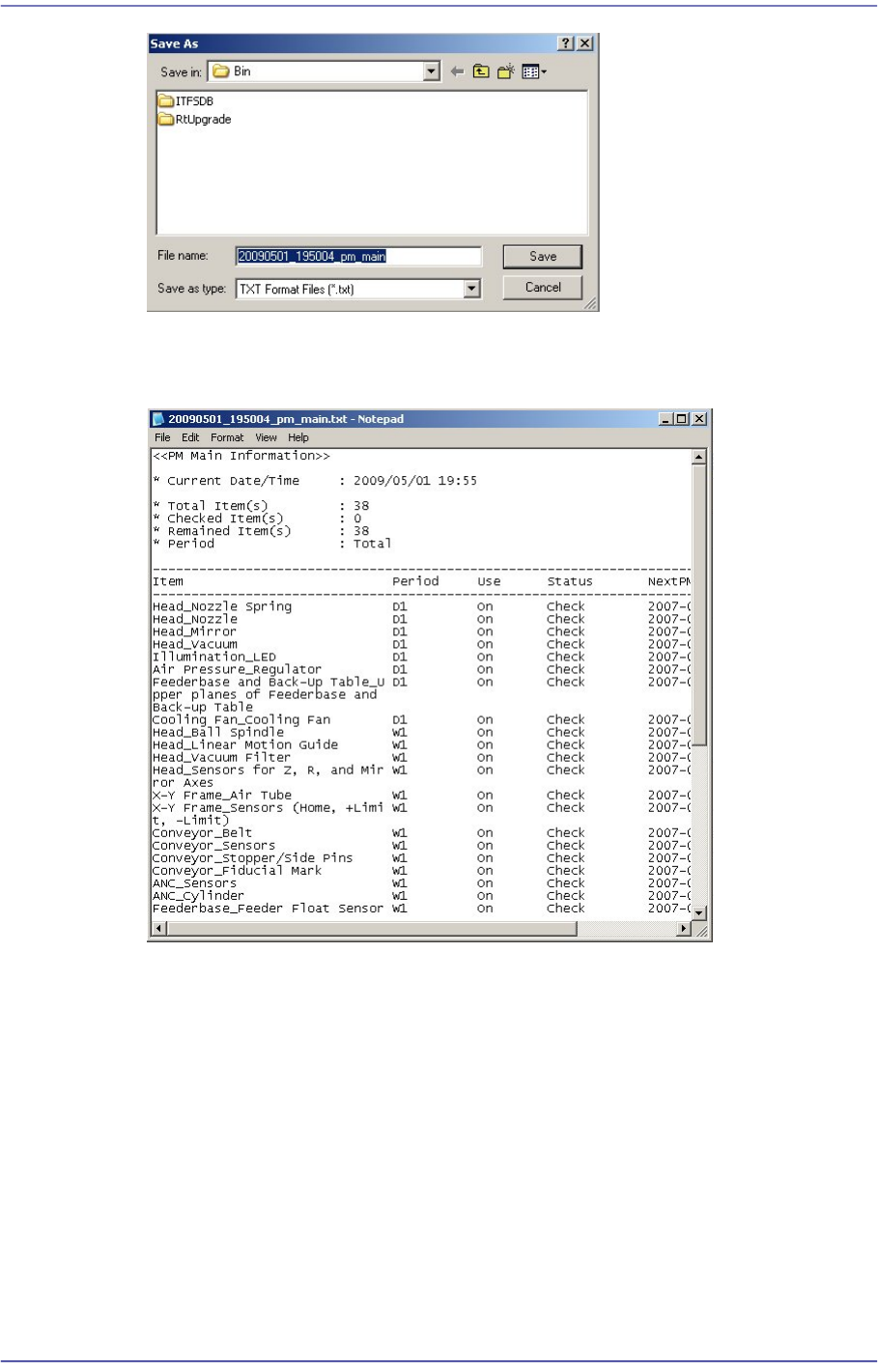
Task: Select the File name input field
Action: (358, 257)
